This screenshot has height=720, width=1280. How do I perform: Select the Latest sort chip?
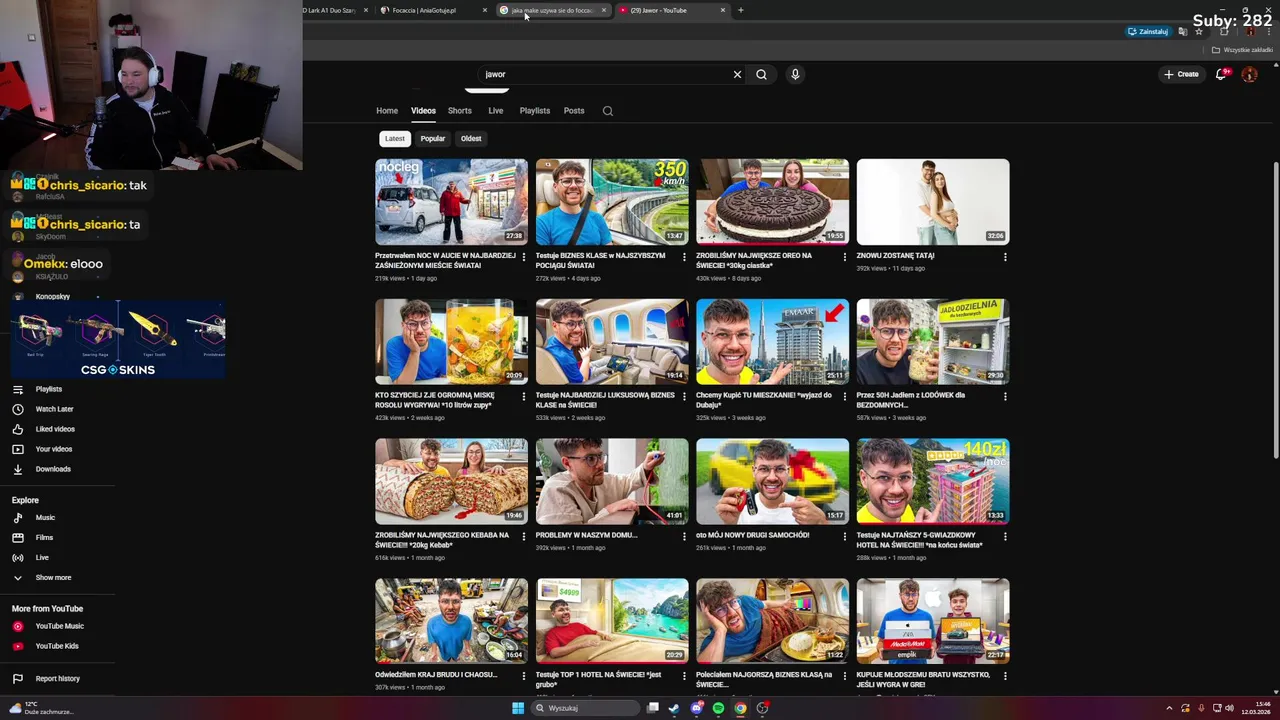[395, 139]
